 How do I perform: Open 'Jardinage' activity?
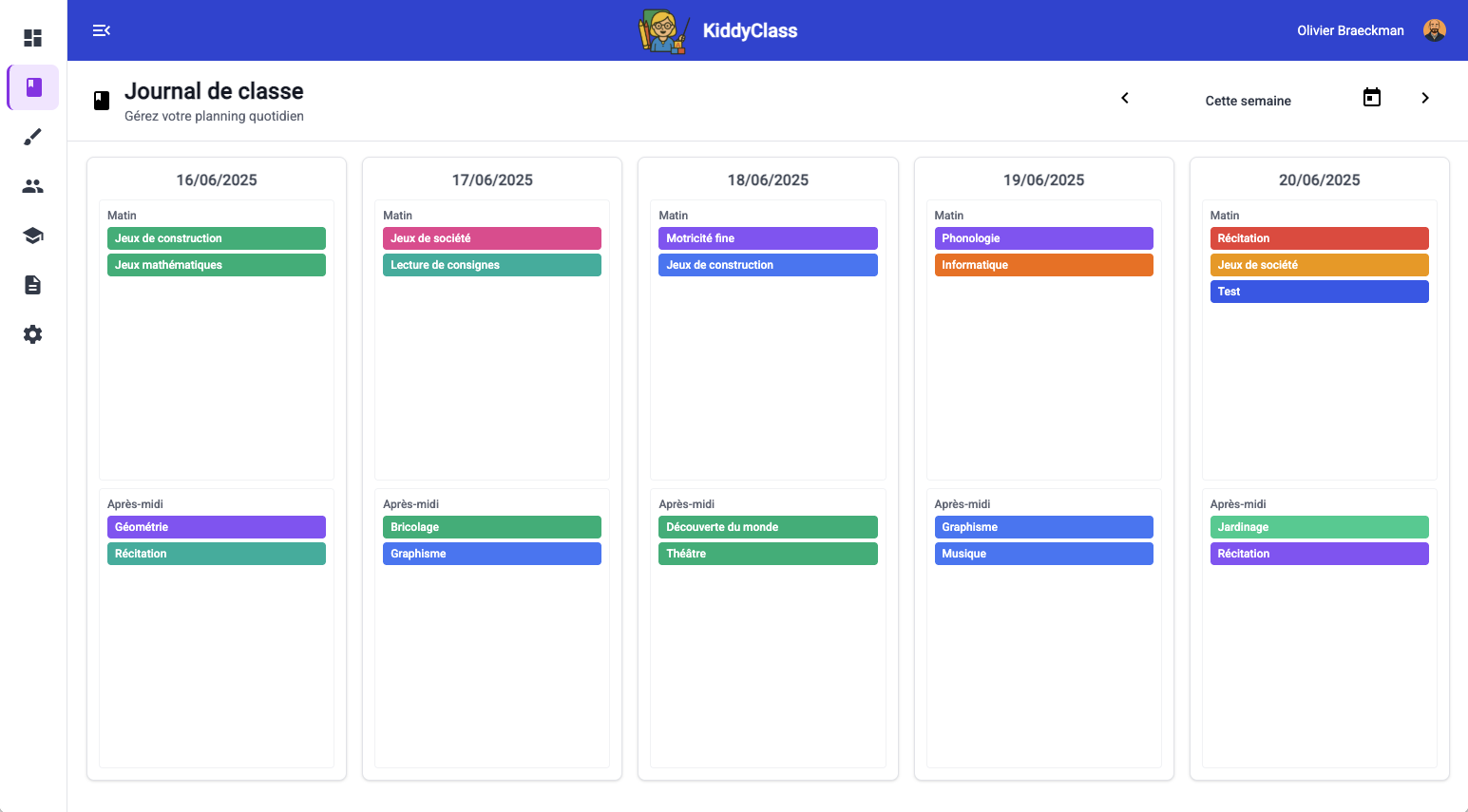coord(1319,527)
